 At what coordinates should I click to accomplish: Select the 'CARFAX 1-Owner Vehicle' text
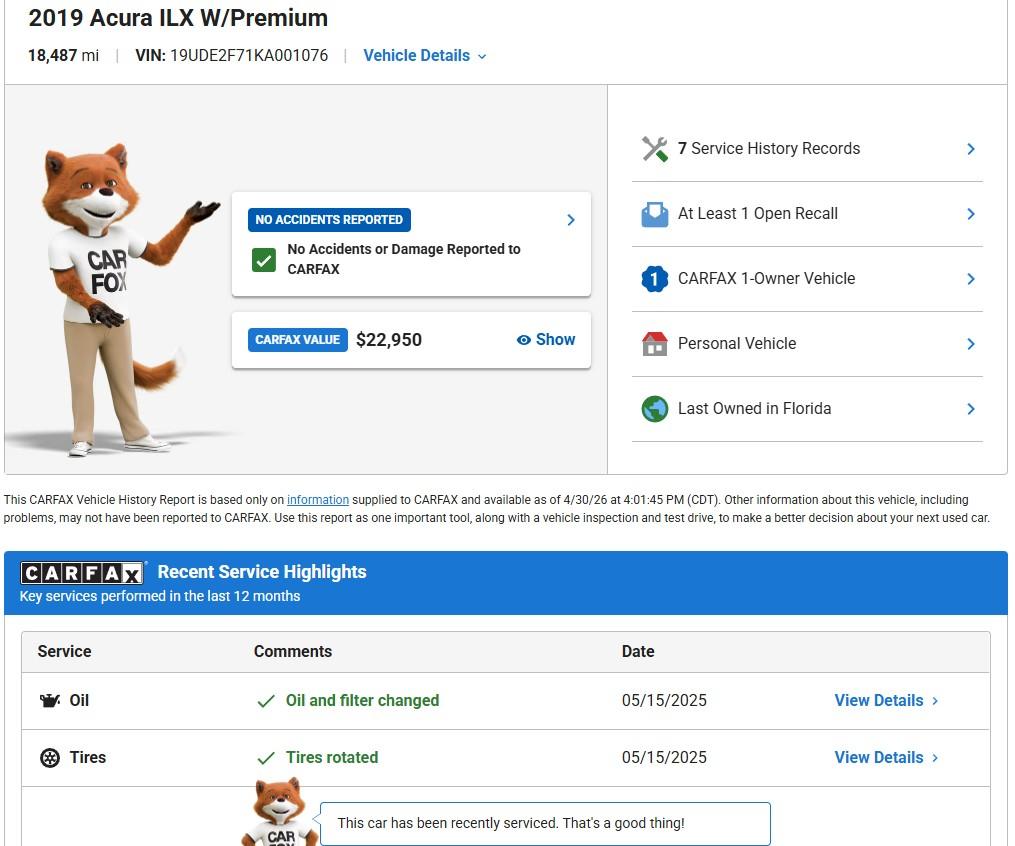(766, 278)
